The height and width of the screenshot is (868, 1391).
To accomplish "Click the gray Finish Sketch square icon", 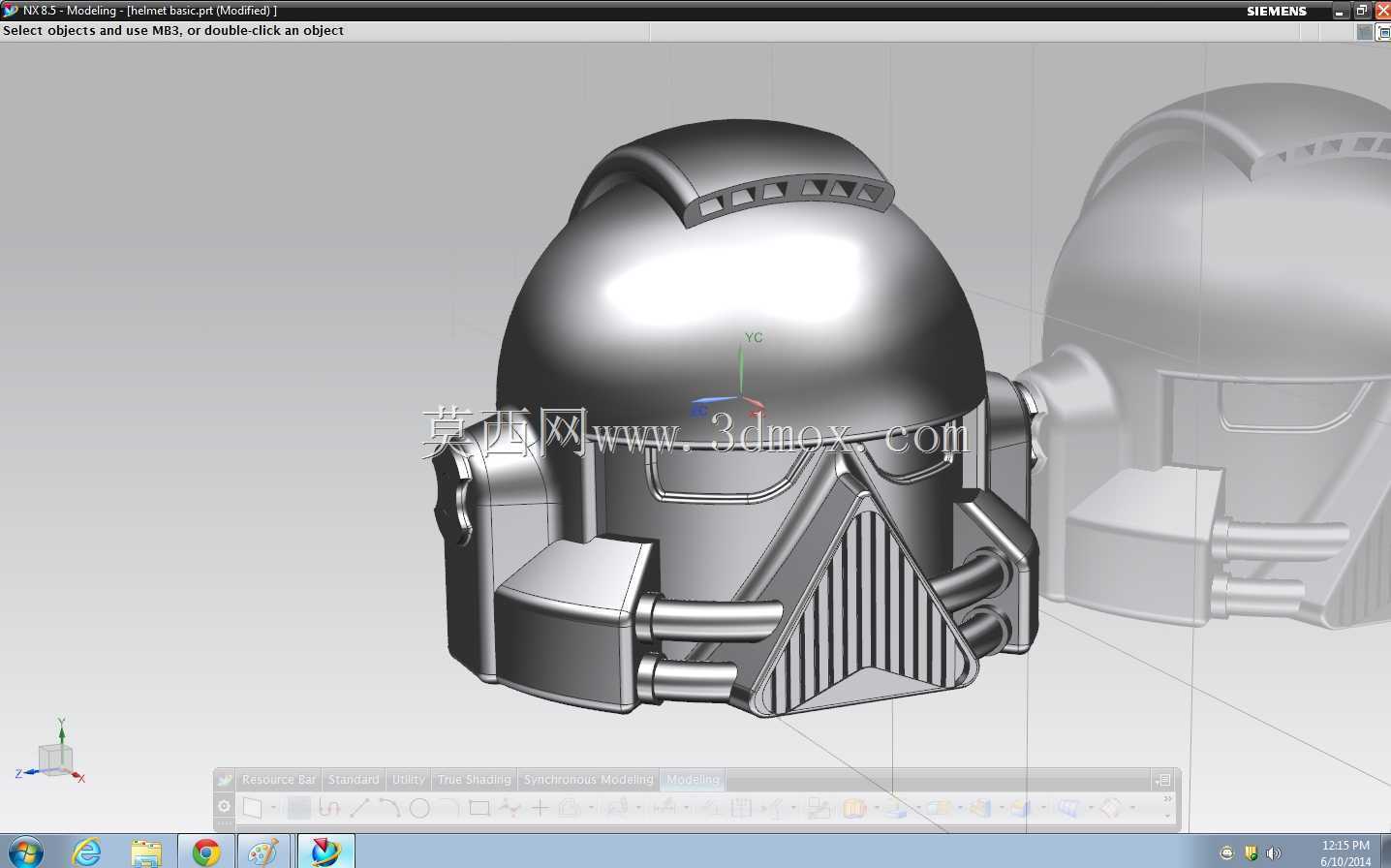I will [299, 807].
